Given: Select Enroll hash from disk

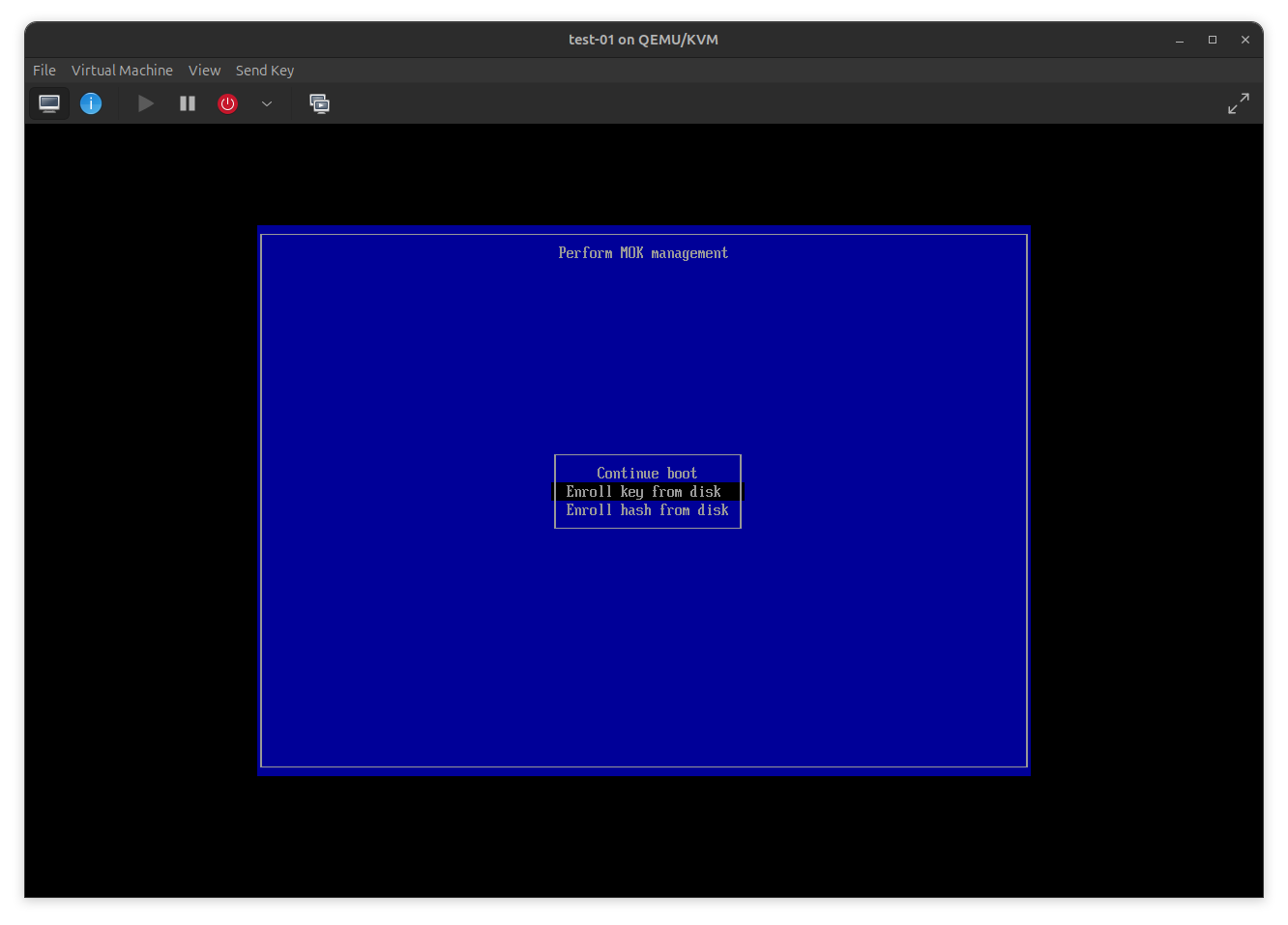Looking at the screenshot, I should pos(647,509).
